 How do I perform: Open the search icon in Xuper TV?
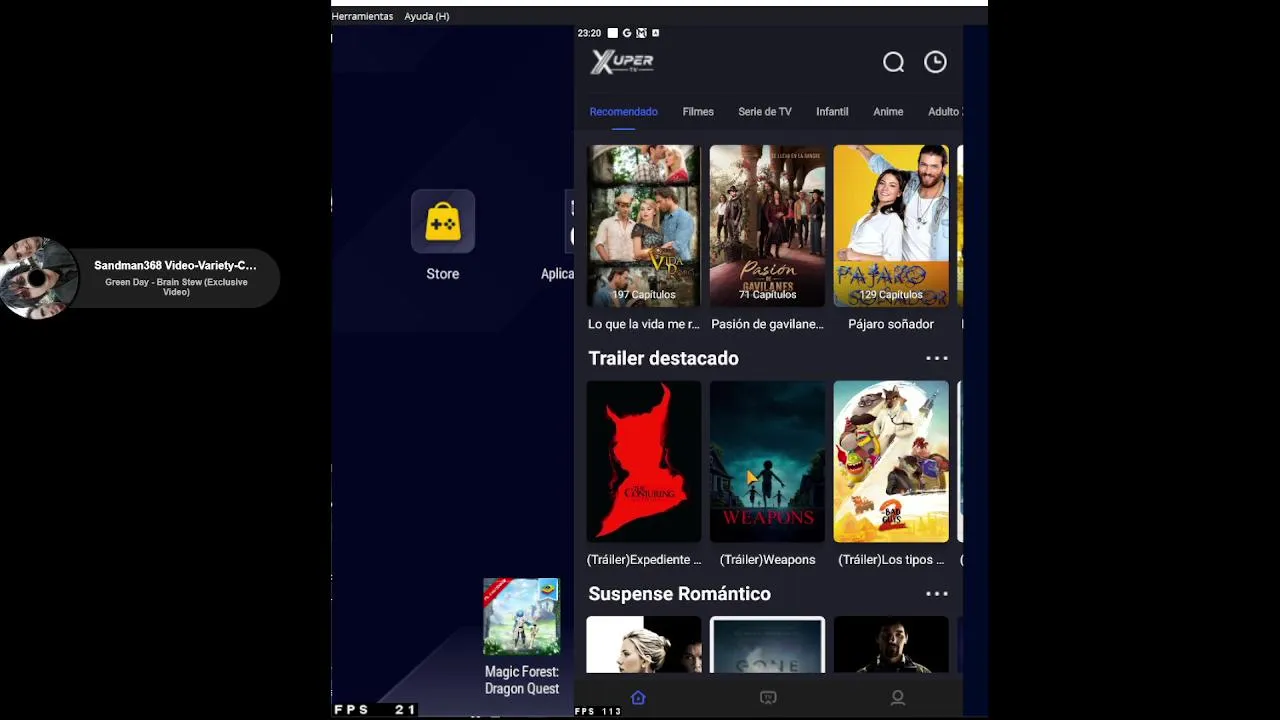[x=893, y=63]
